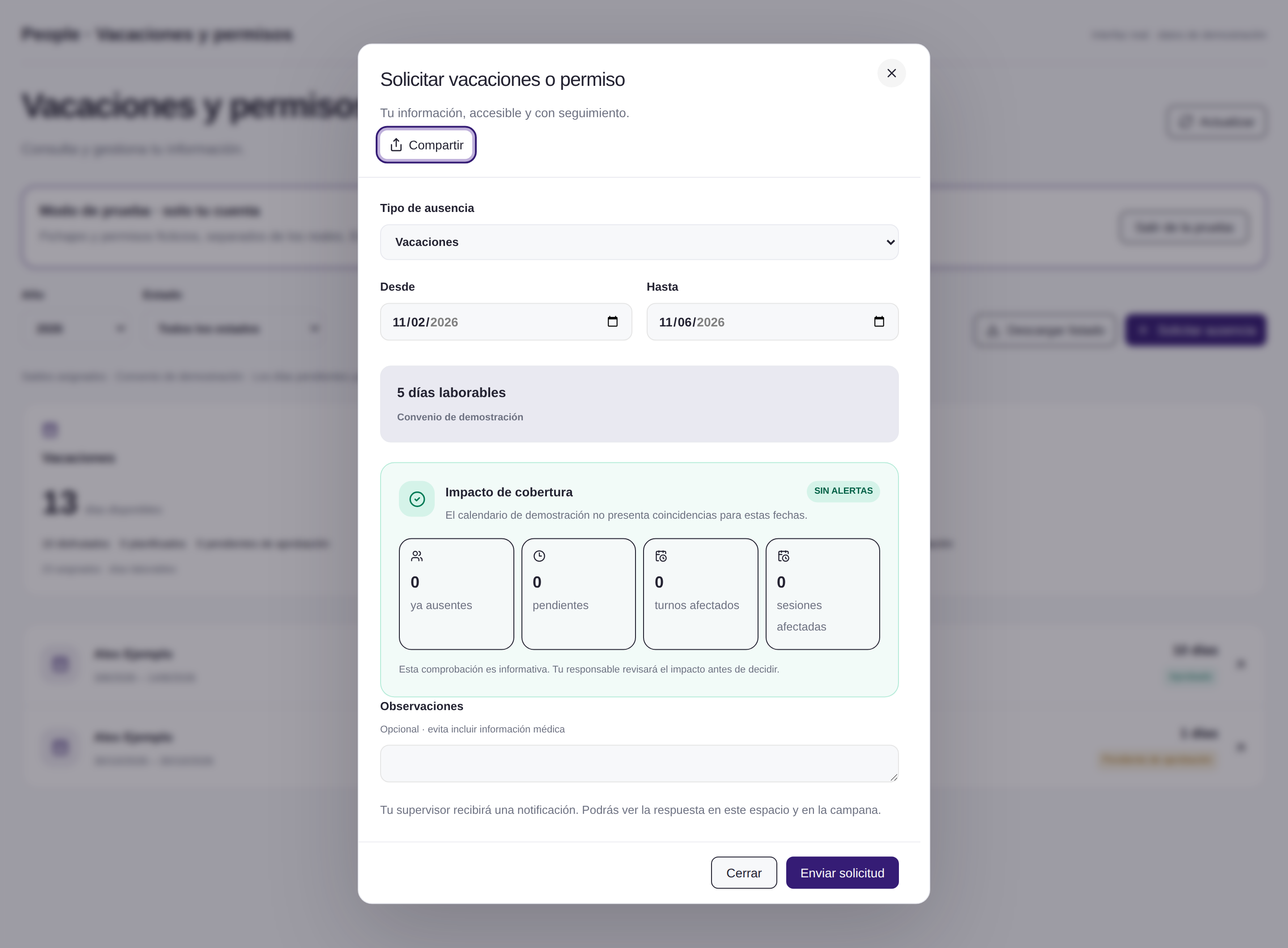The width and height of the screenshot is (1288, 948).
Task: Open the Hasta date calendar picker icon
Action: tap(879, 322)
